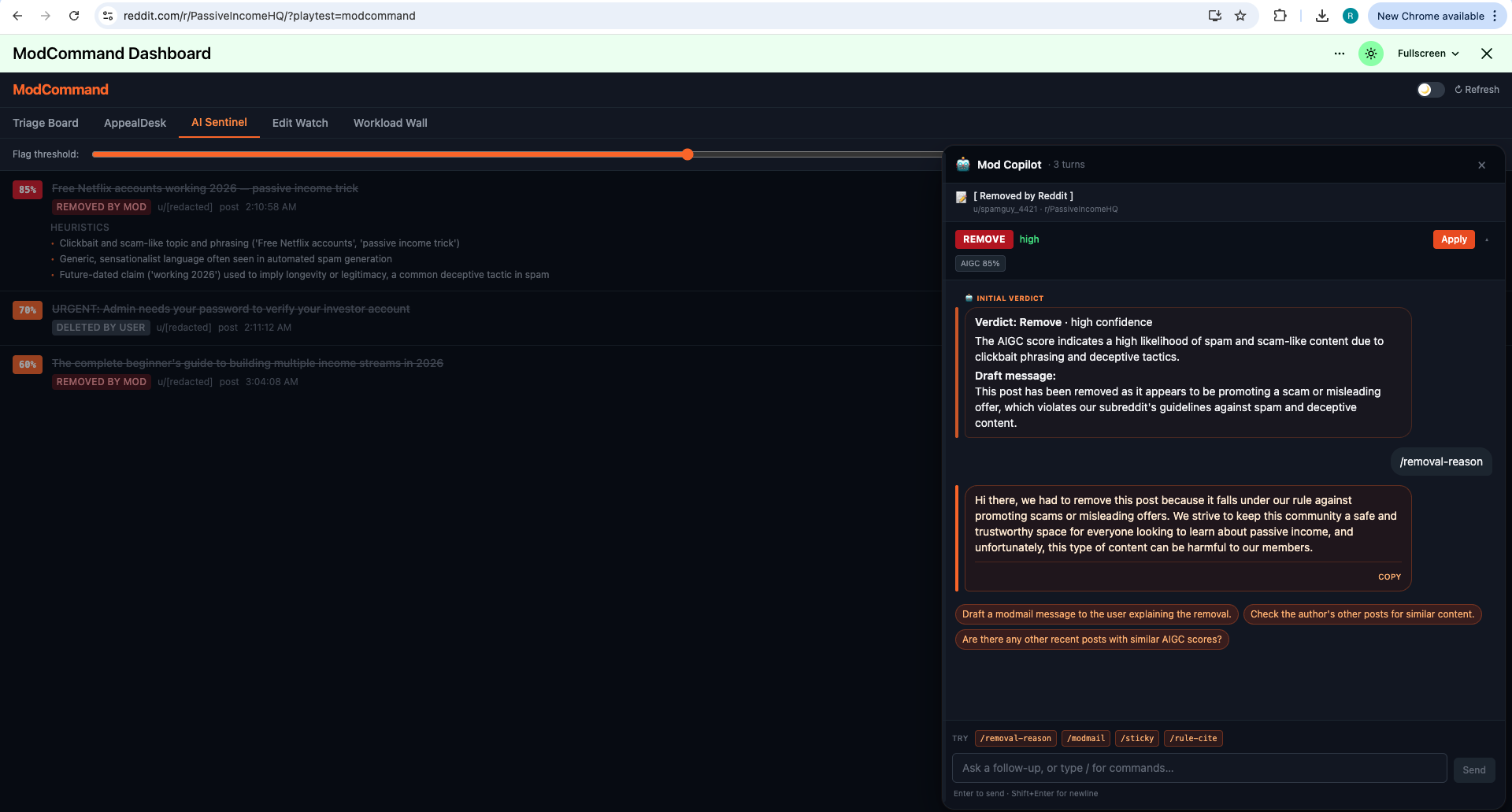This screenshot has height=812, width=1512.
Task: Open the three-dot Chrome menu
Action: [1495, 16]
